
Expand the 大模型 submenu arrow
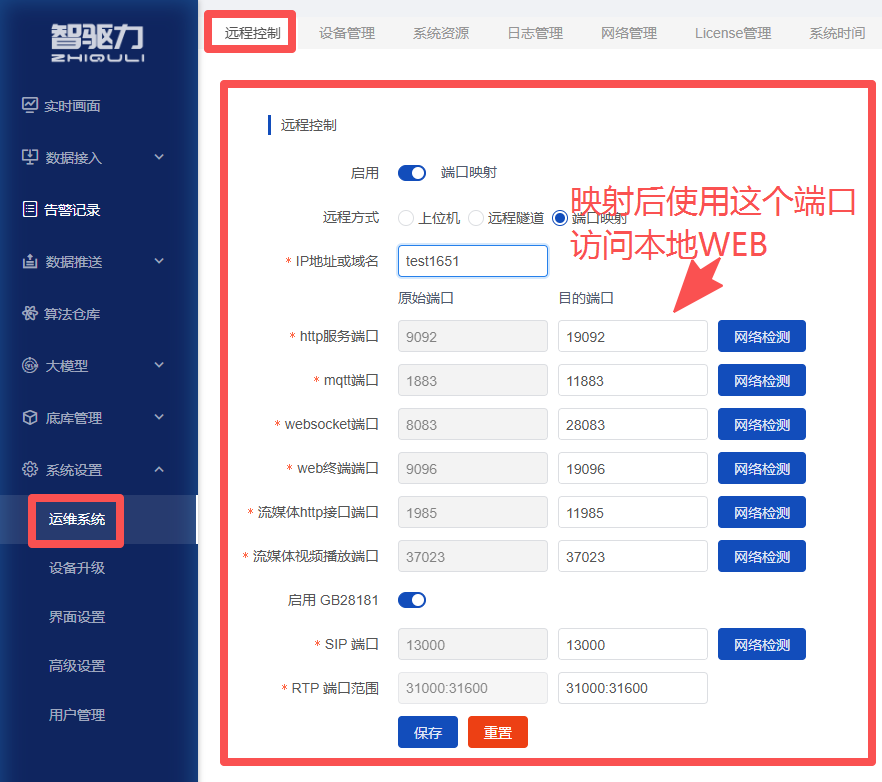coord(159,365)
